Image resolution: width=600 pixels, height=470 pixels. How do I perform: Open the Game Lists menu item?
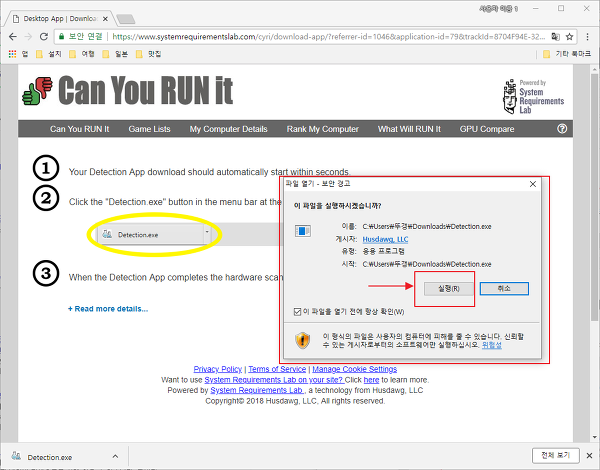[x=149, y=129]
